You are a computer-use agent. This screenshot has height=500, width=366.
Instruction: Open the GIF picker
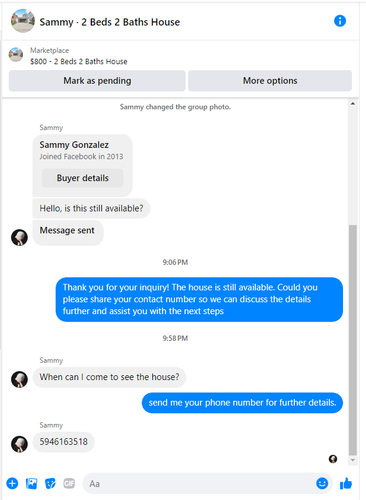click(69, 483)
